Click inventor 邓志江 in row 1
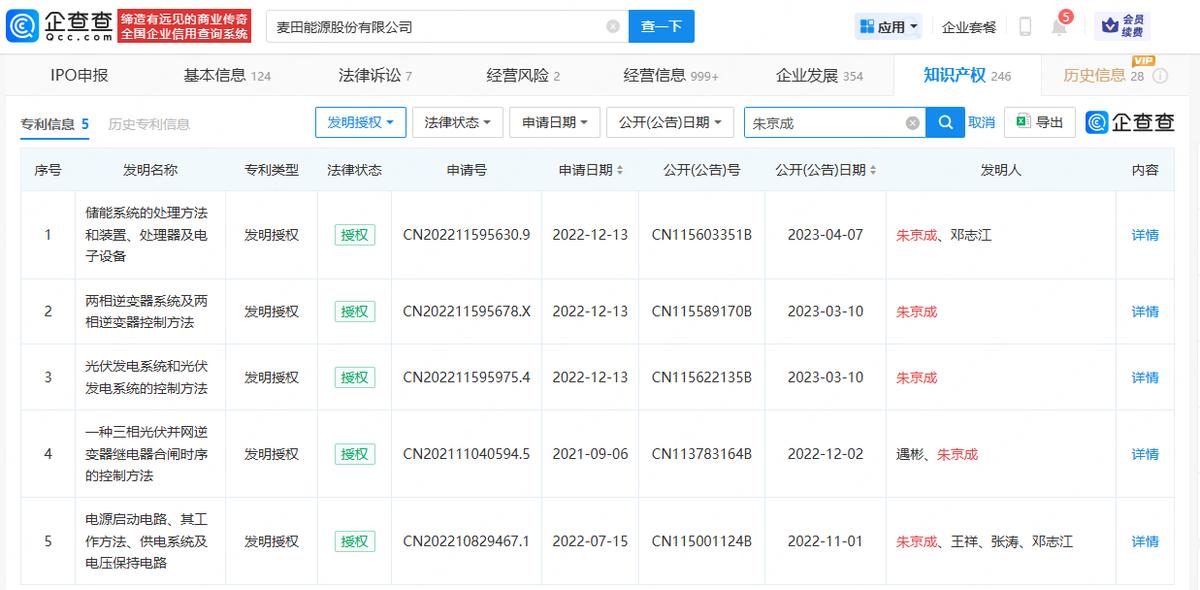Viewport: 1200px width, 590px height. pos(971,235)
